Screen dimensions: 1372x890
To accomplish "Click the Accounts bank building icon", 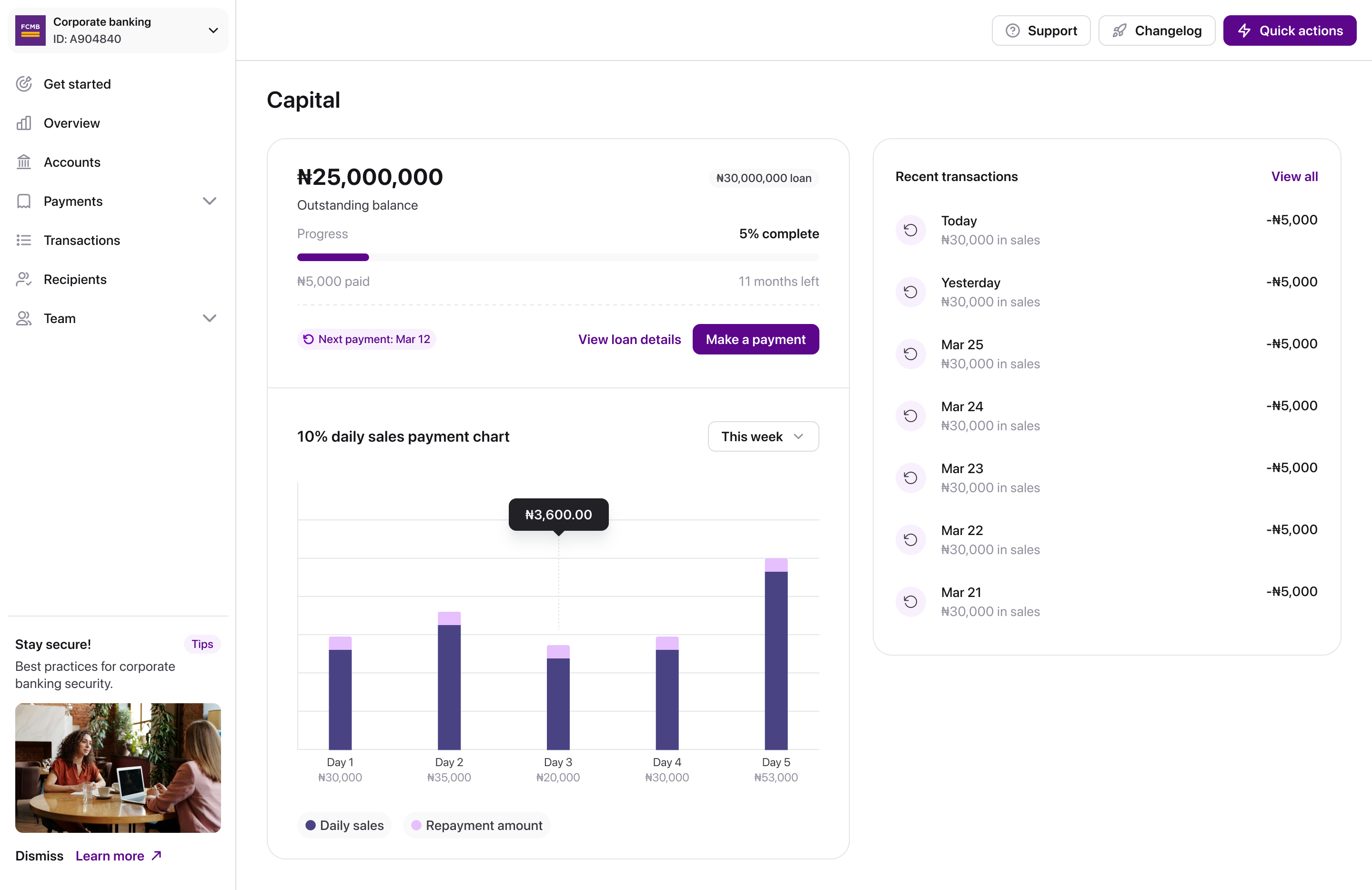I will pyautogui.click(x=24, y=162).
